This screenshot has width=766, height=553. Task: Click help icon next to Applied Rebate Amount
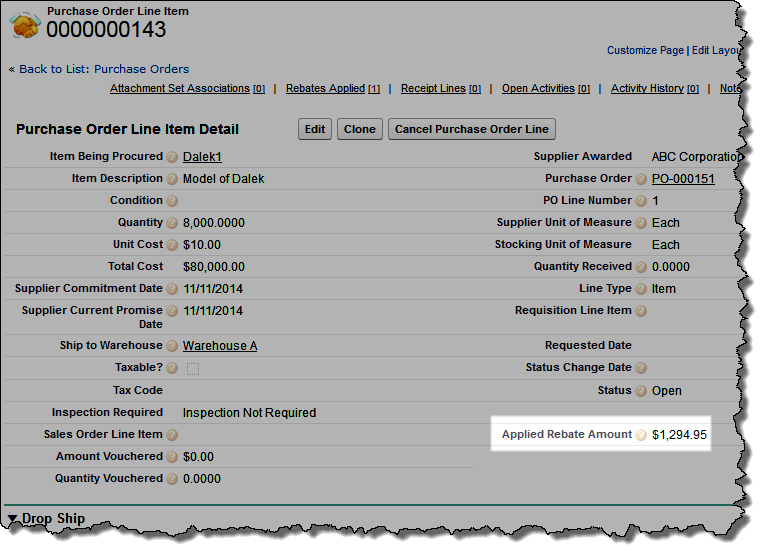[641, 435]
